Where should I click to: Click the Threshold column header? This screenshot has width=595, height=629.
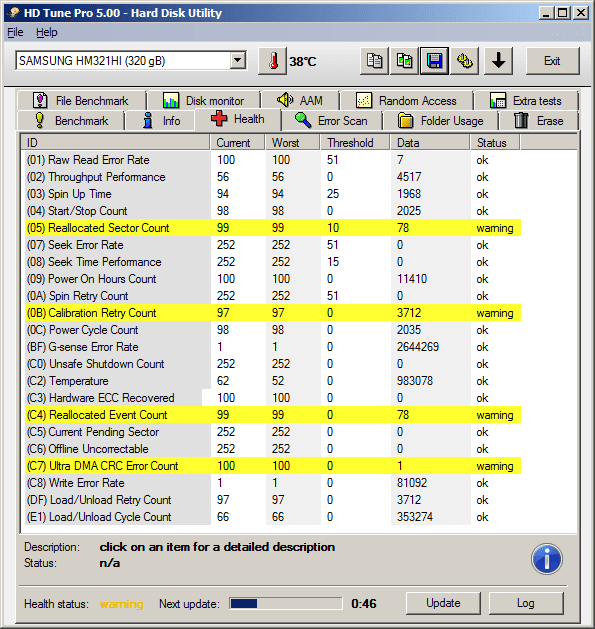(x=355, y=143)
